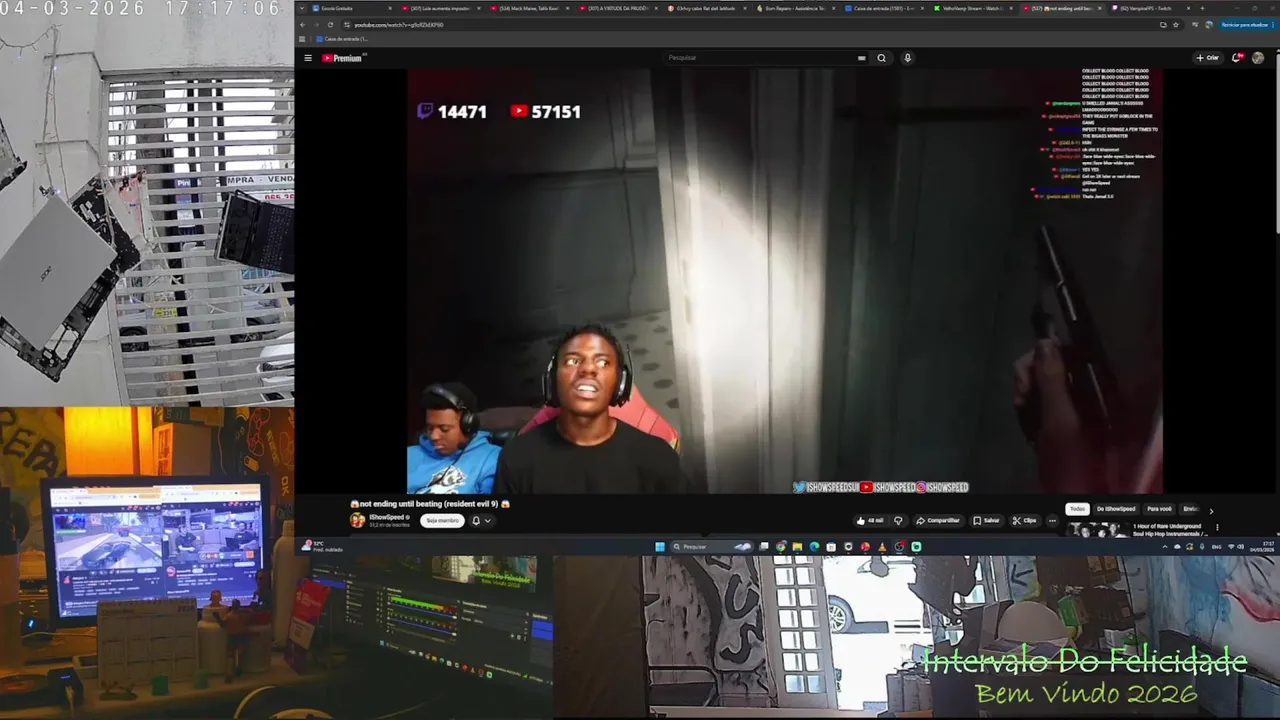Image resolution: width=1280 pixels, height=720 pixels.
Task: Click the YouTube Premium logo
Action: 341,58
